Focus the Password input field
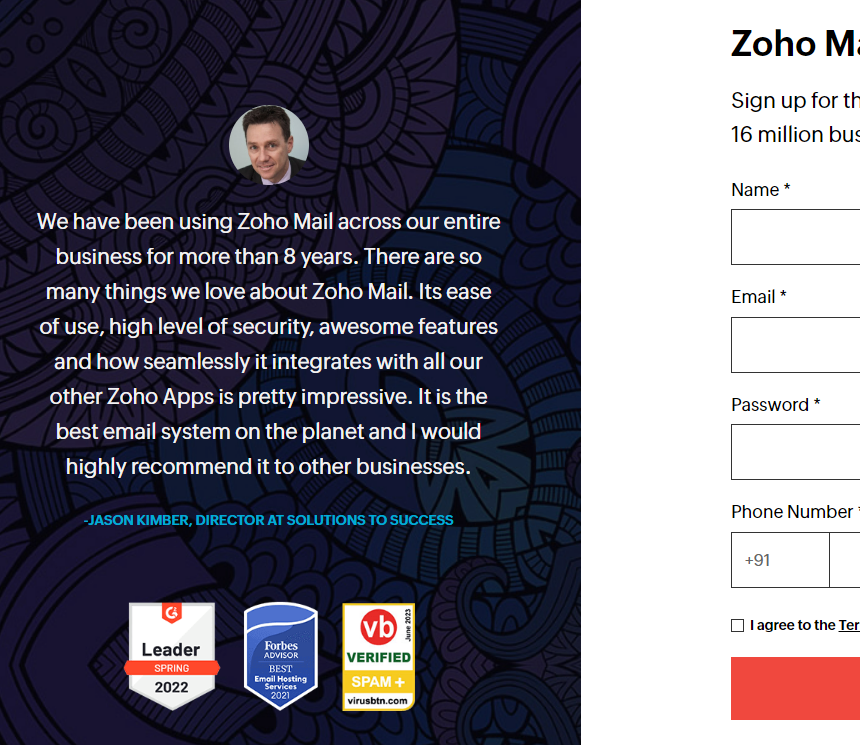860x745 pixels. pos(795,452)
